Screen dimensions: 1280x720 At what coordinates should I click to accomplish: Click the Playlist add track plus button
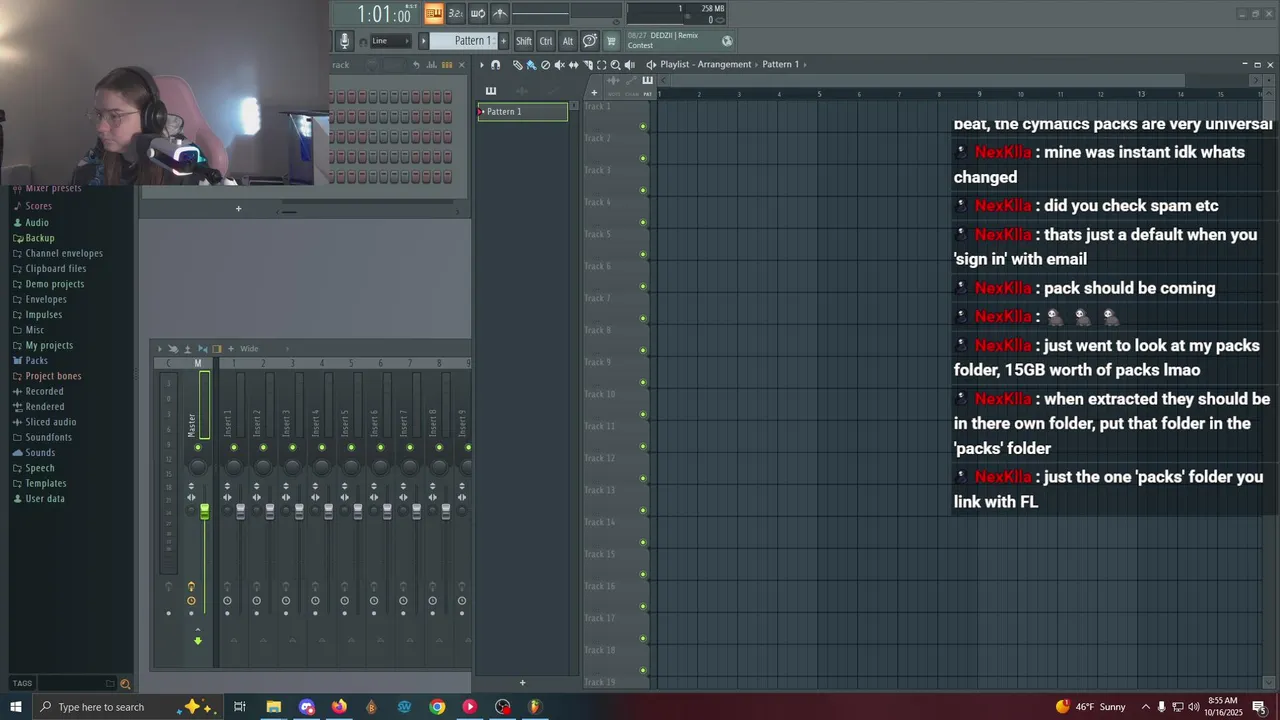[594, 93]
